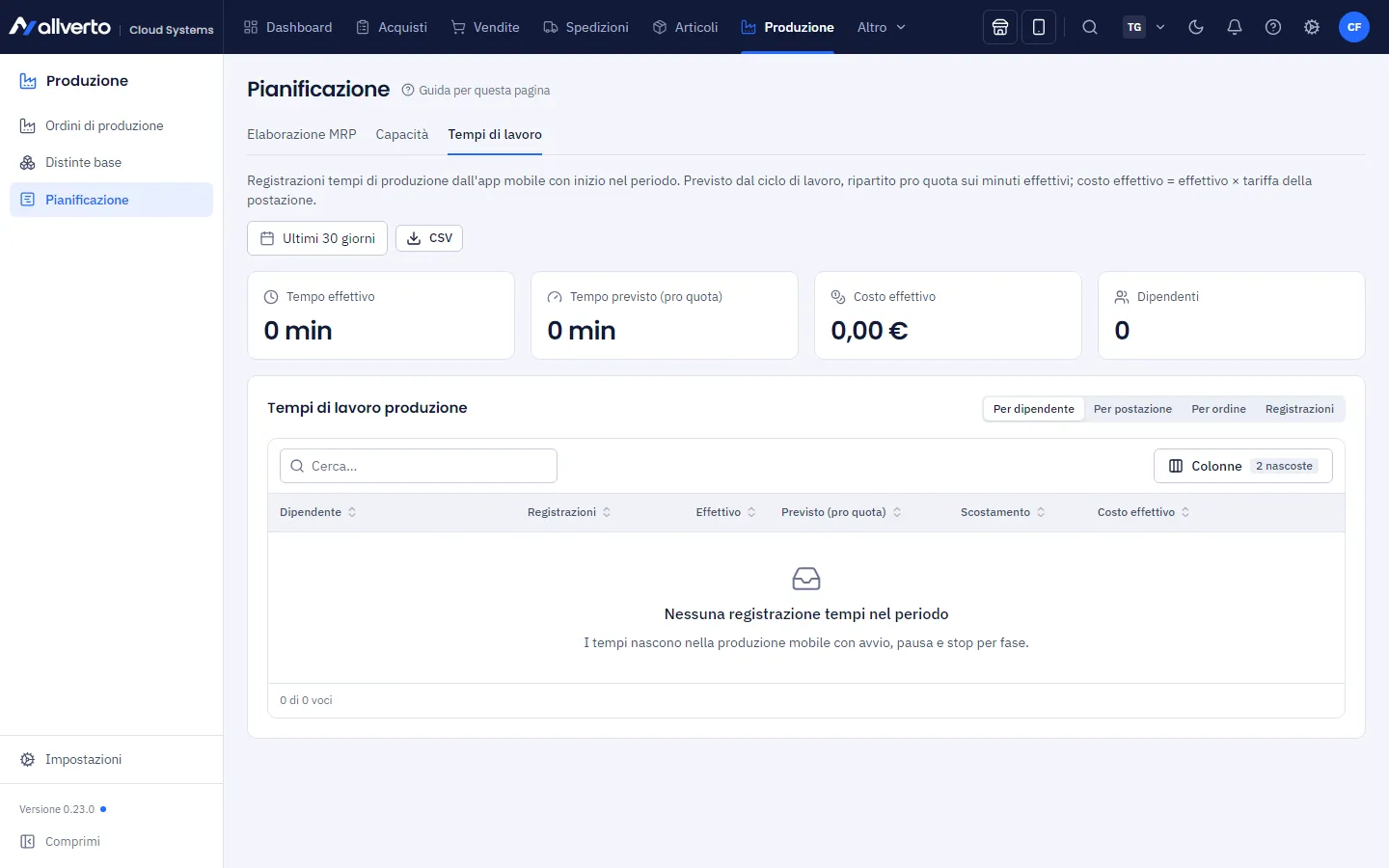Expand the Altro menu
The height and width of the screenshot is (868, 1389).
pyautogui.click(x=882, y=27)
